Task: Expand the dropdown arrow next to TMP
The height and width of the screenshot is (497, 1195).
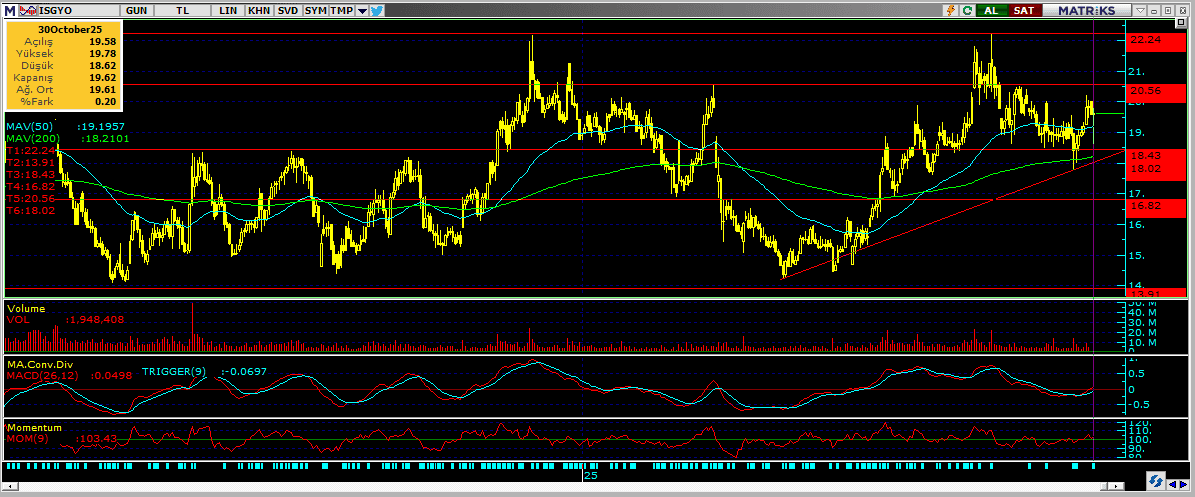Action: click(x=361, y=10)
